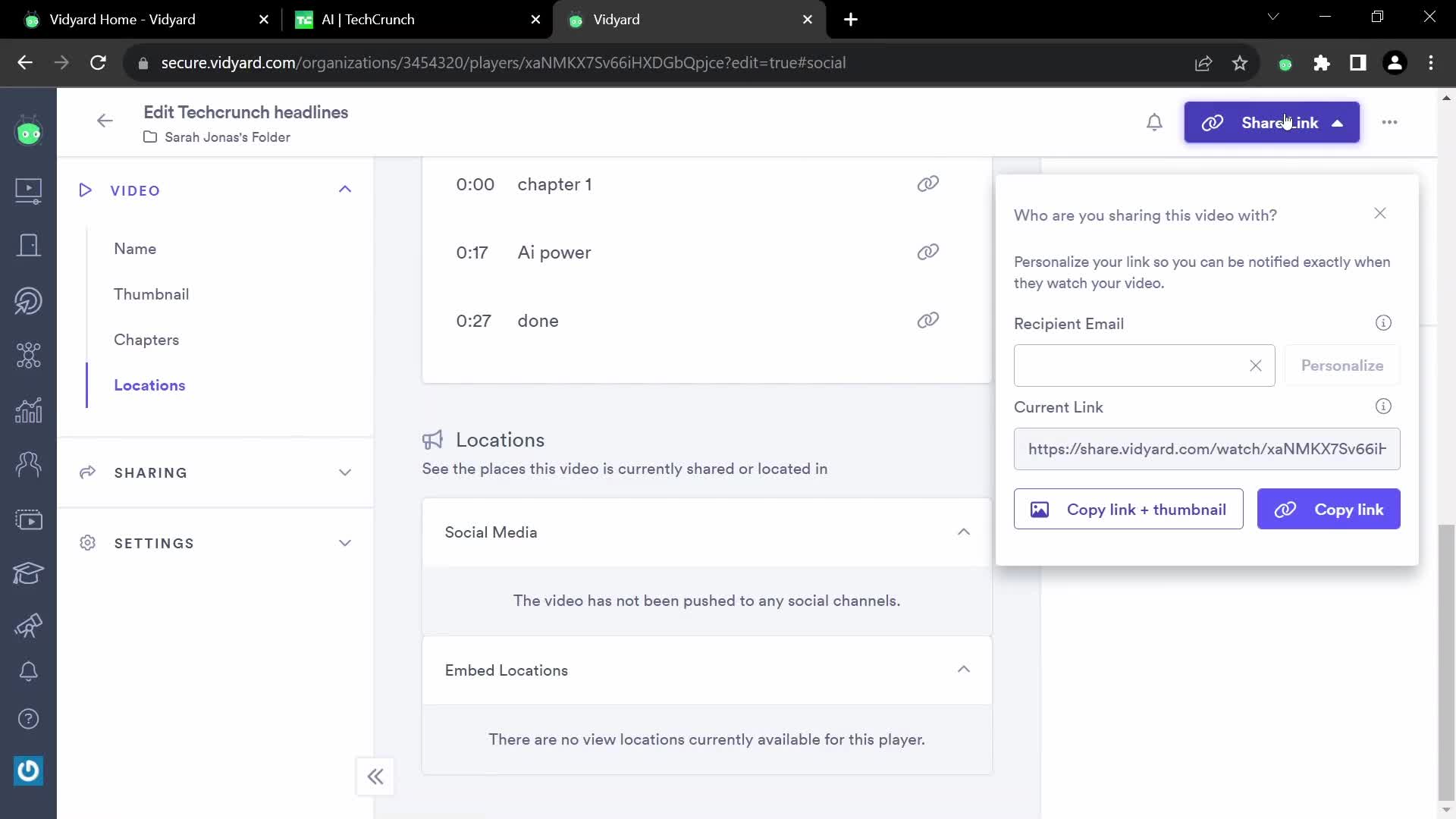Select Chapters in the video menu
The height and width of the screenshot is (819, 1456).
coord(146,340)
